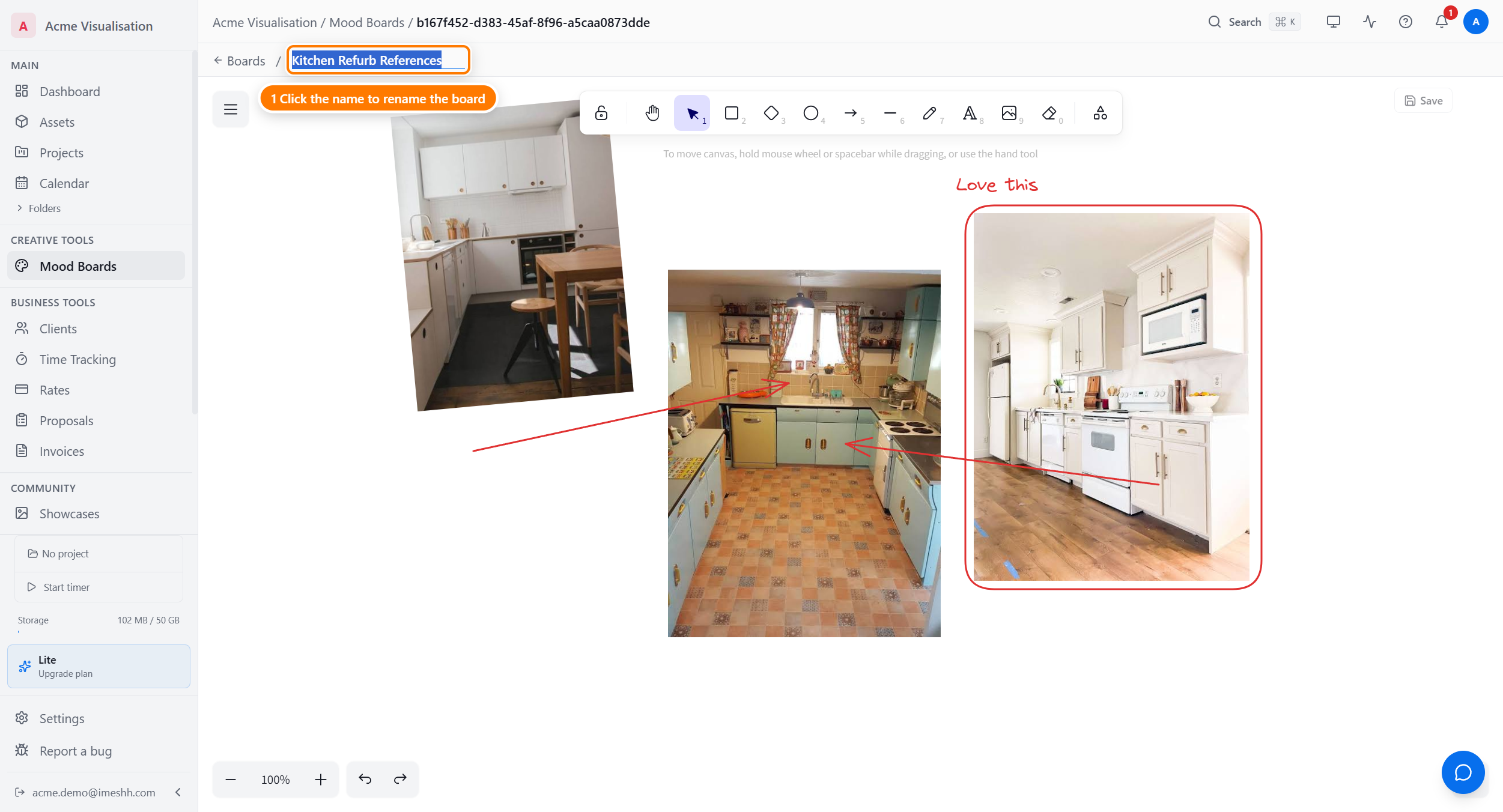Open the activity pulse icon
This screenshot has width=1503, height=812.
(1370, 22)
